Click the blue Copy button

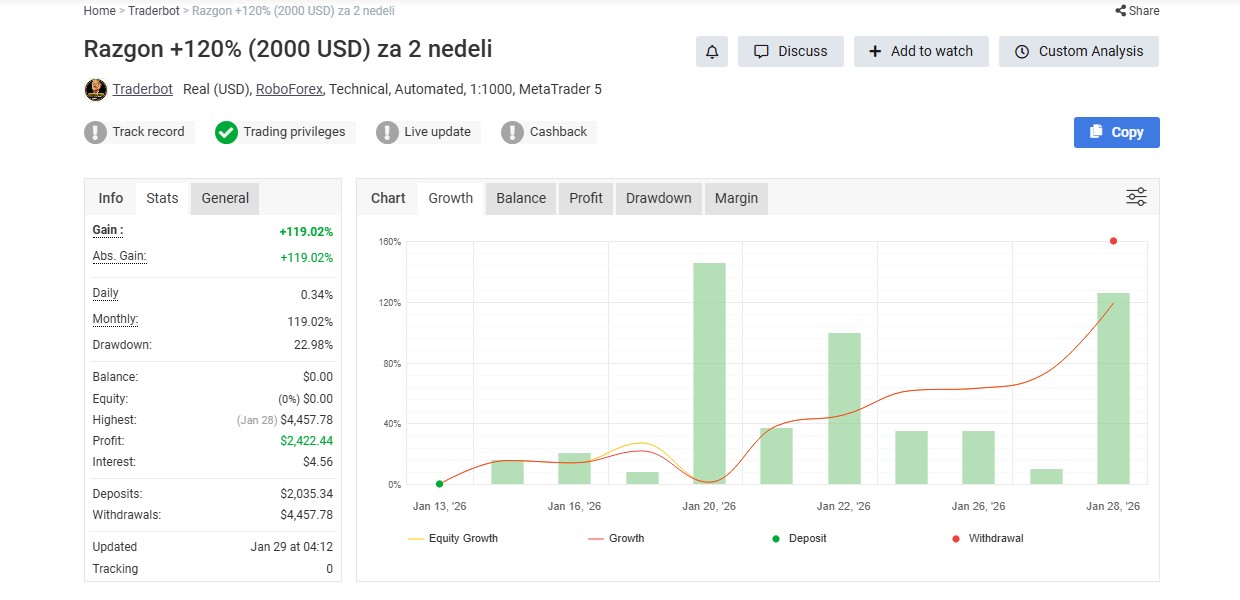1117,132
